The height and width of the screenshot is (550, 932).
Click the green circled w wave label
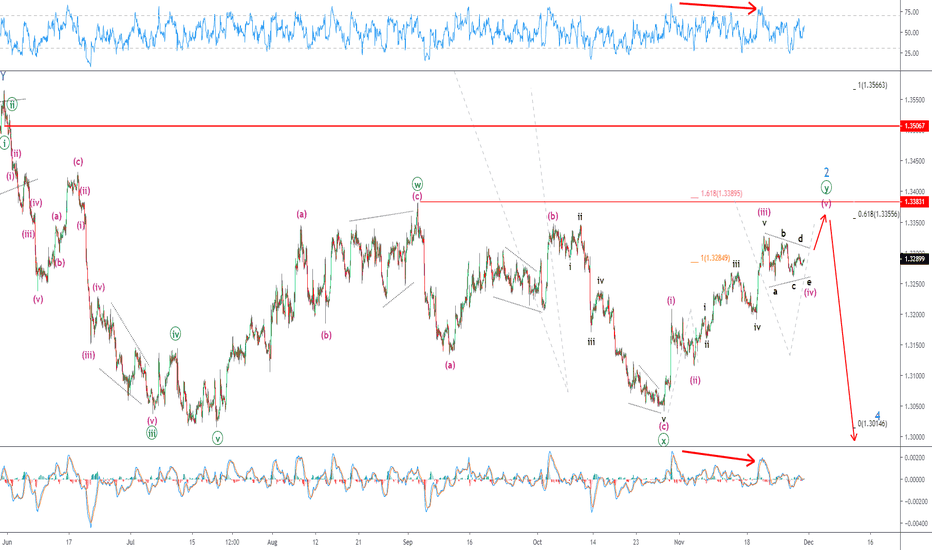click(417, 184)
